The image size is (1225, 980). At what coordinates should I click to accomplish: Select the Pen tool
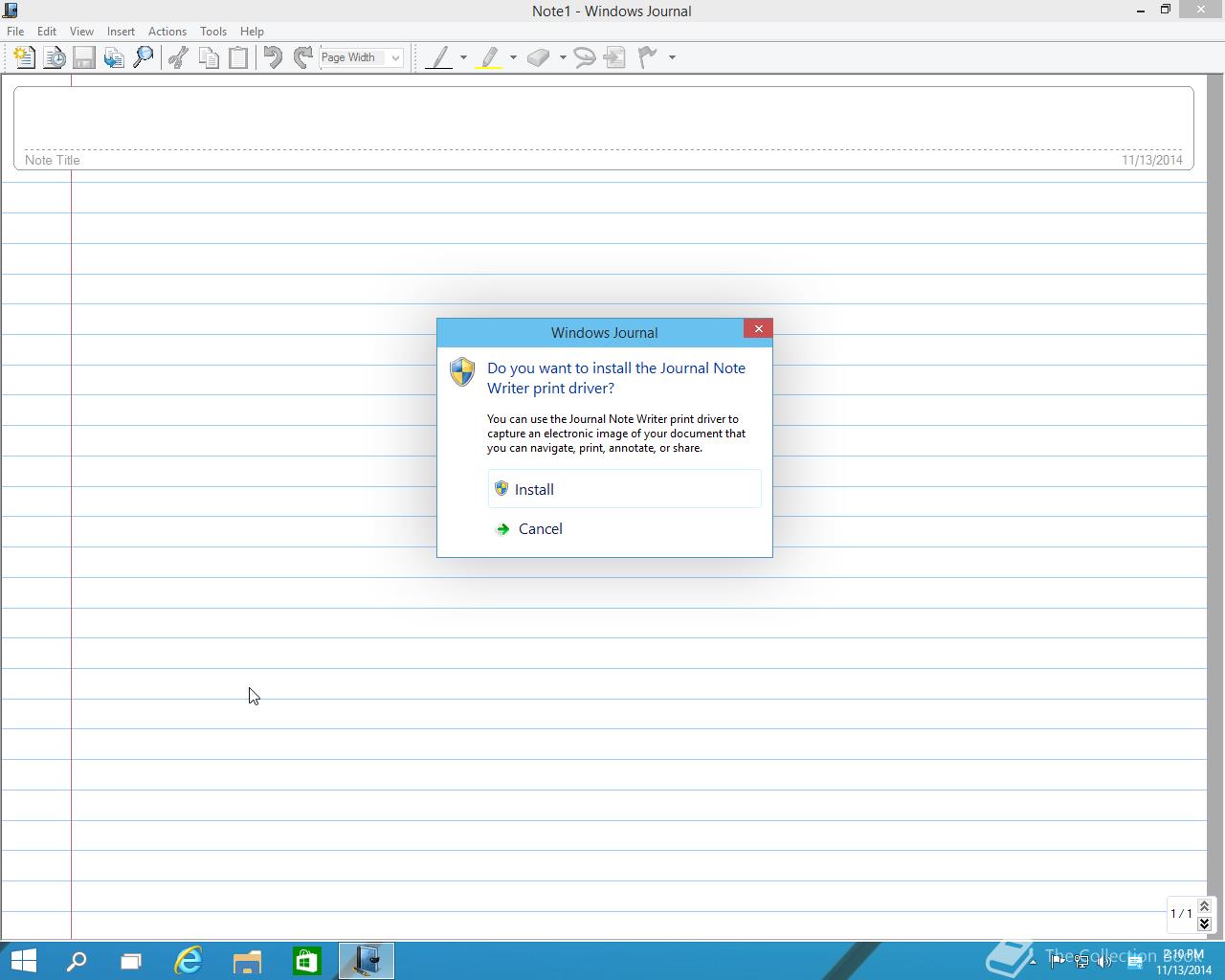pyautogui.click(x=439, y=57)
